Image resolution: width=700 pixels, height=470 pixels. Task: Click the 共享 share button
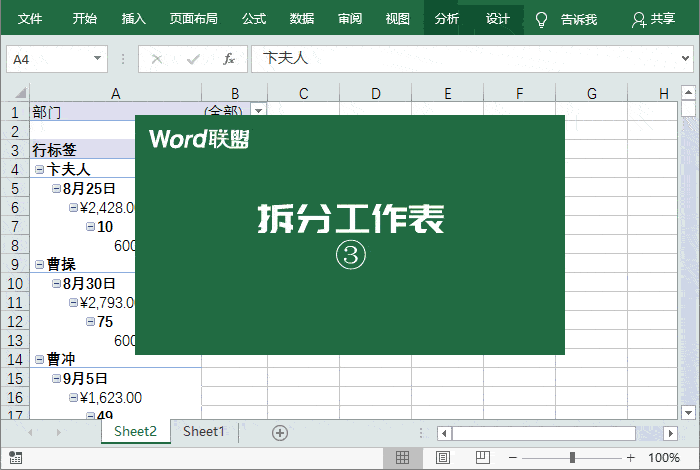pos(653,19)
